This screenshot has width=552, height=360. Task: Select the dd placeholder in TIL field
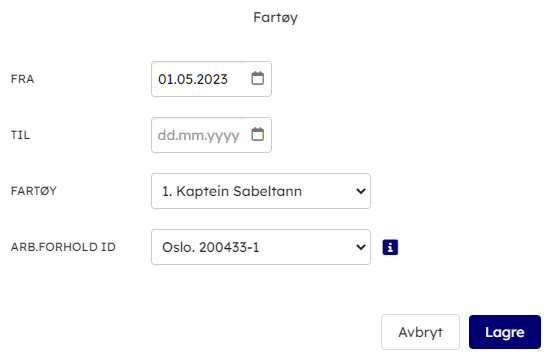[165, 135]
